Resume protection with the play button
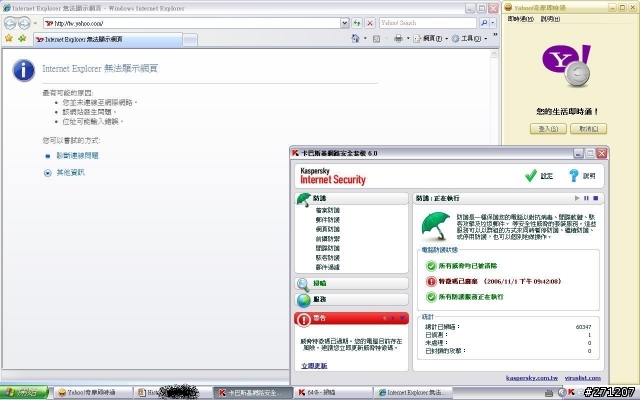Image resolution: width=640 pixels, height=400 pixels. (x=577, y=198)
